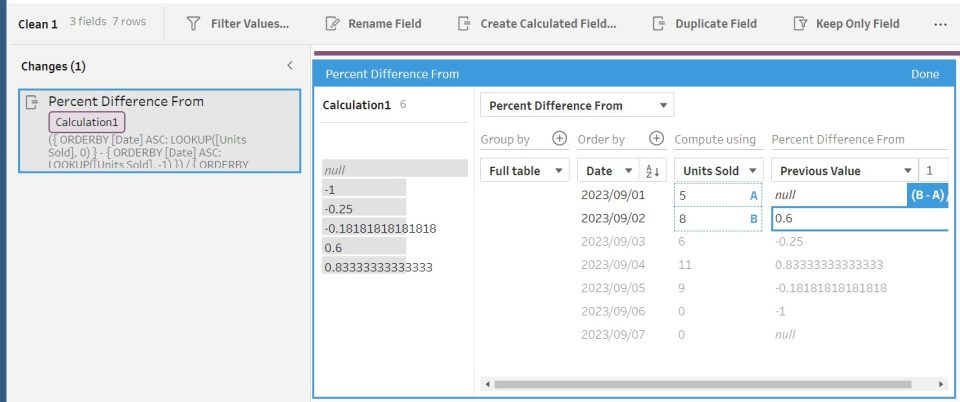Click the offset value field showing 1
Image resolution: width=960 pixels, height=402 pixels.
pyautogui.click(x=933, y=171)
